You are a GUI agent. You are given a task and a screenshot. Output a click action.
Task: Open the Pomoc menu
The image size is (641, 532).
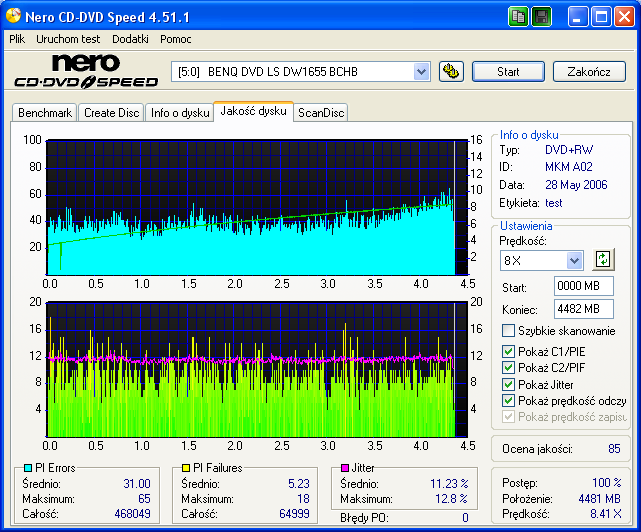(x=175, y=39)
